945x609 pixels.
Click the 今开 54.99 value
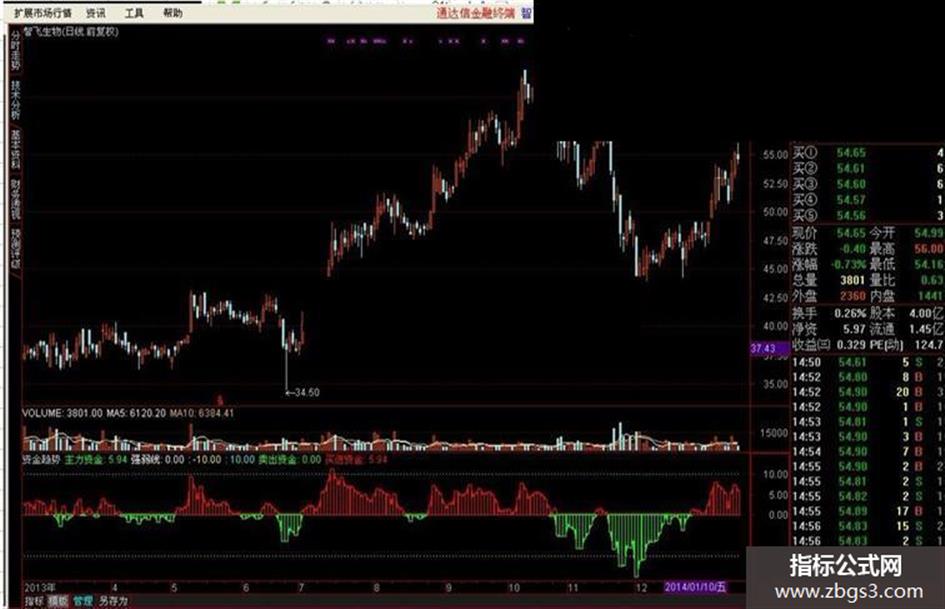tap(929, 233)
